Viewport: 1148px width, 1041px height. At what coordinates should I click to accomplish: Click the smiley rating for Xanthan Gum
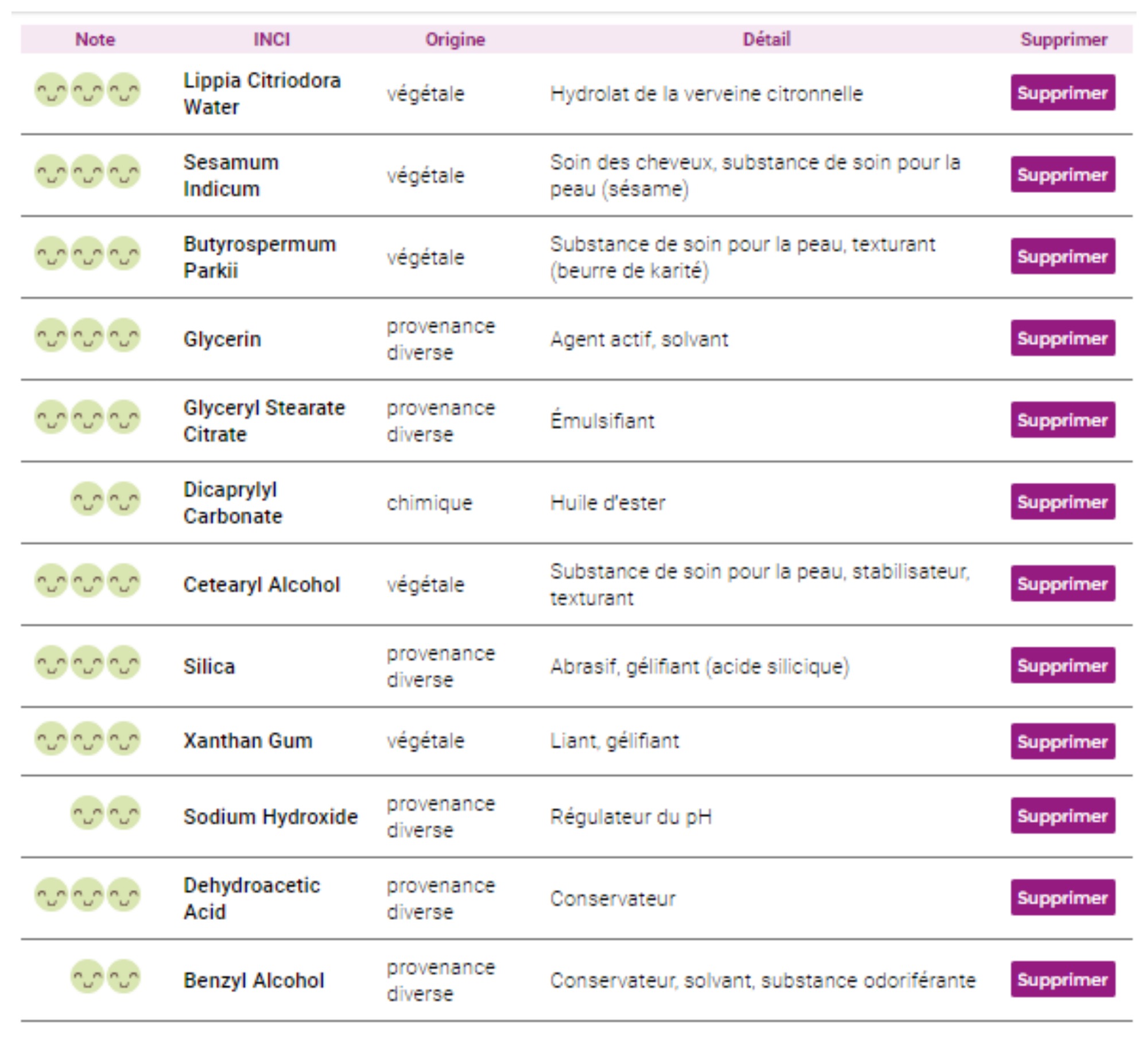point(87,738)
